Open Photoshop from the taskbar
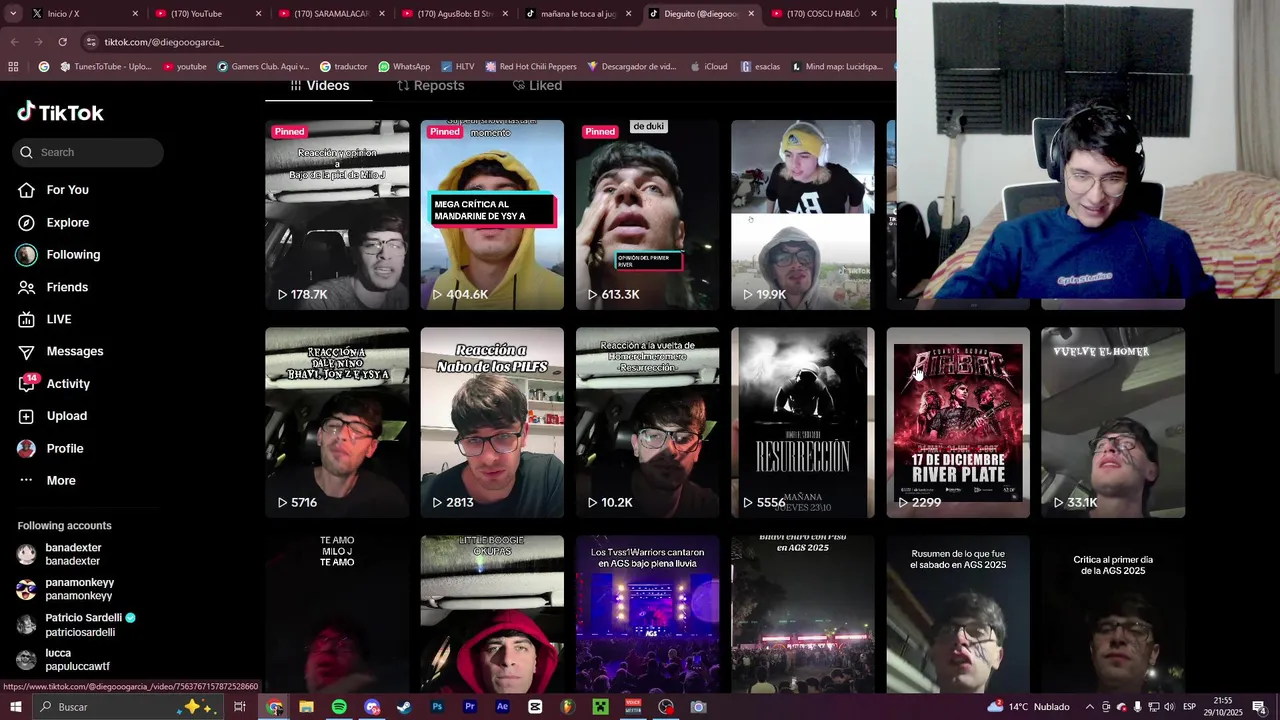This screenshot has height=720, width=1280. pyautogui.click(x=437, y=707)
